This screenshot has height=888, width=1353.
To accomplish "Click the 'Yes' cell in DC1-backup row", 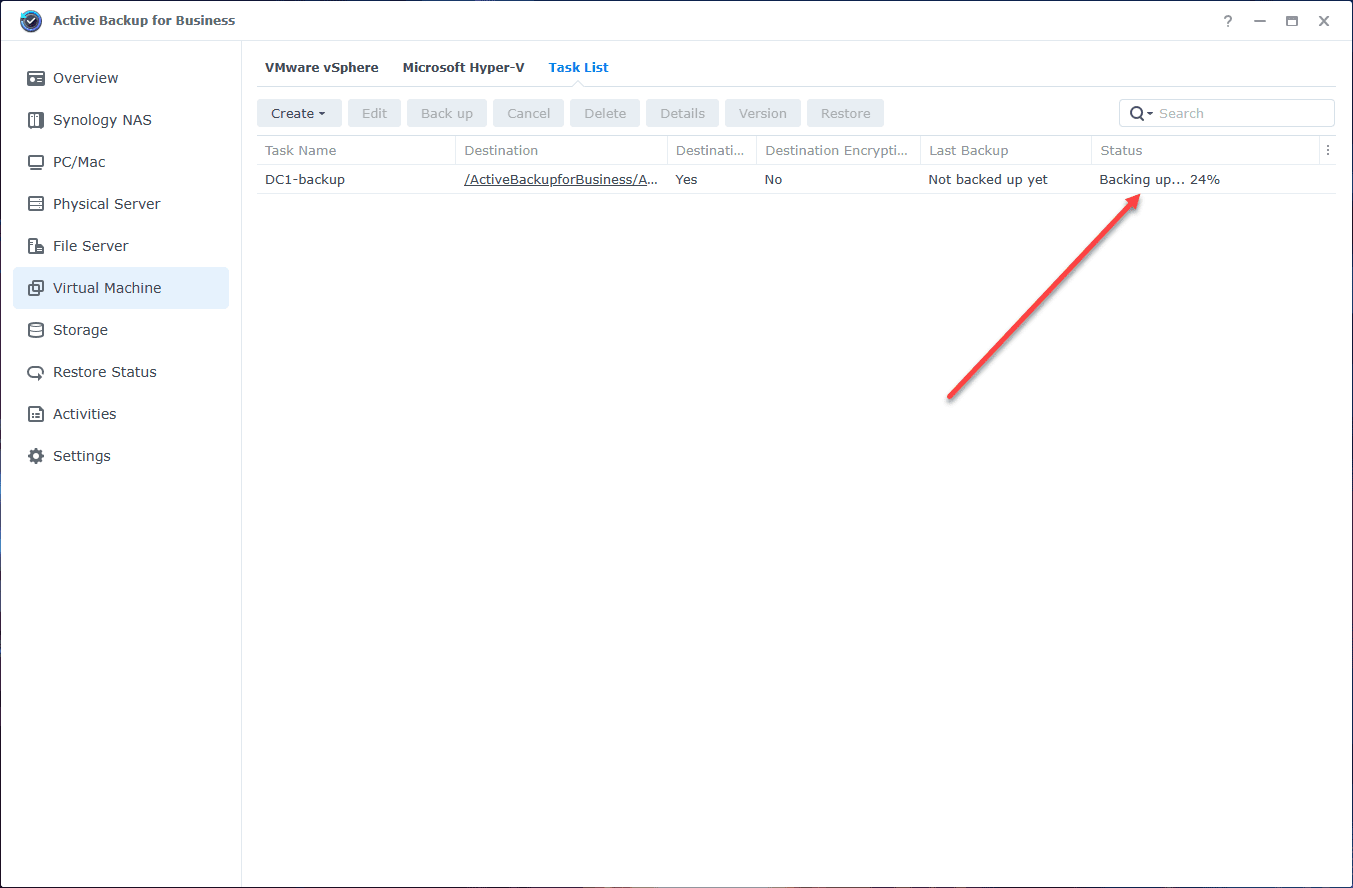I will point(687,180).
